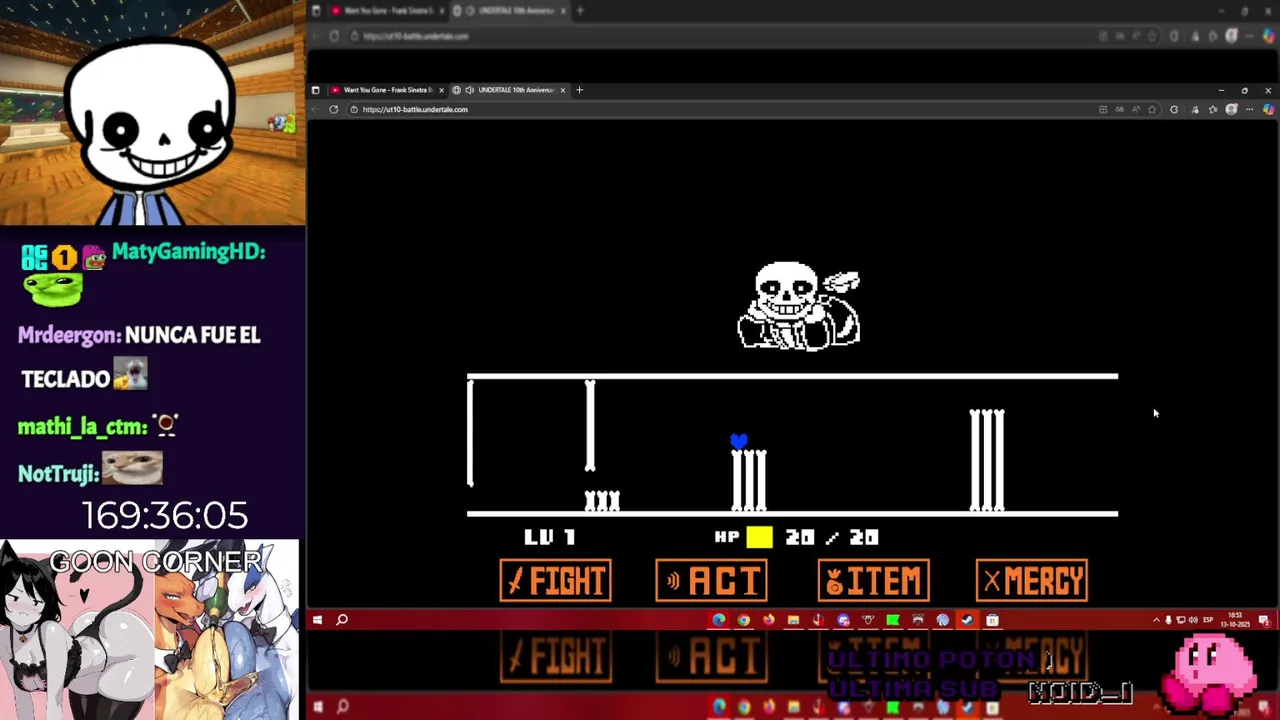The image size is (1280, 720).
Task: Click the yellow HP bar
Action: point(759,537)
